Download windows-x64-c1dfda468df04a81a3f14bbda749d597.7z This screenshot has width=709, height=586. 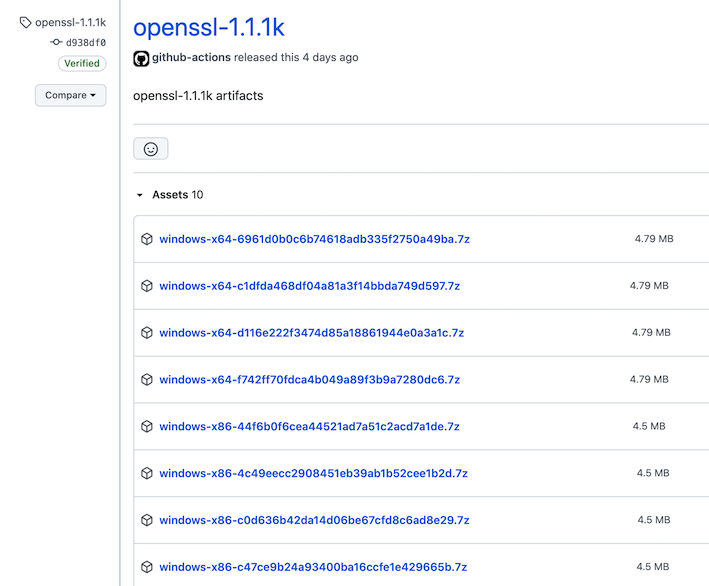[x=309, y=286]
